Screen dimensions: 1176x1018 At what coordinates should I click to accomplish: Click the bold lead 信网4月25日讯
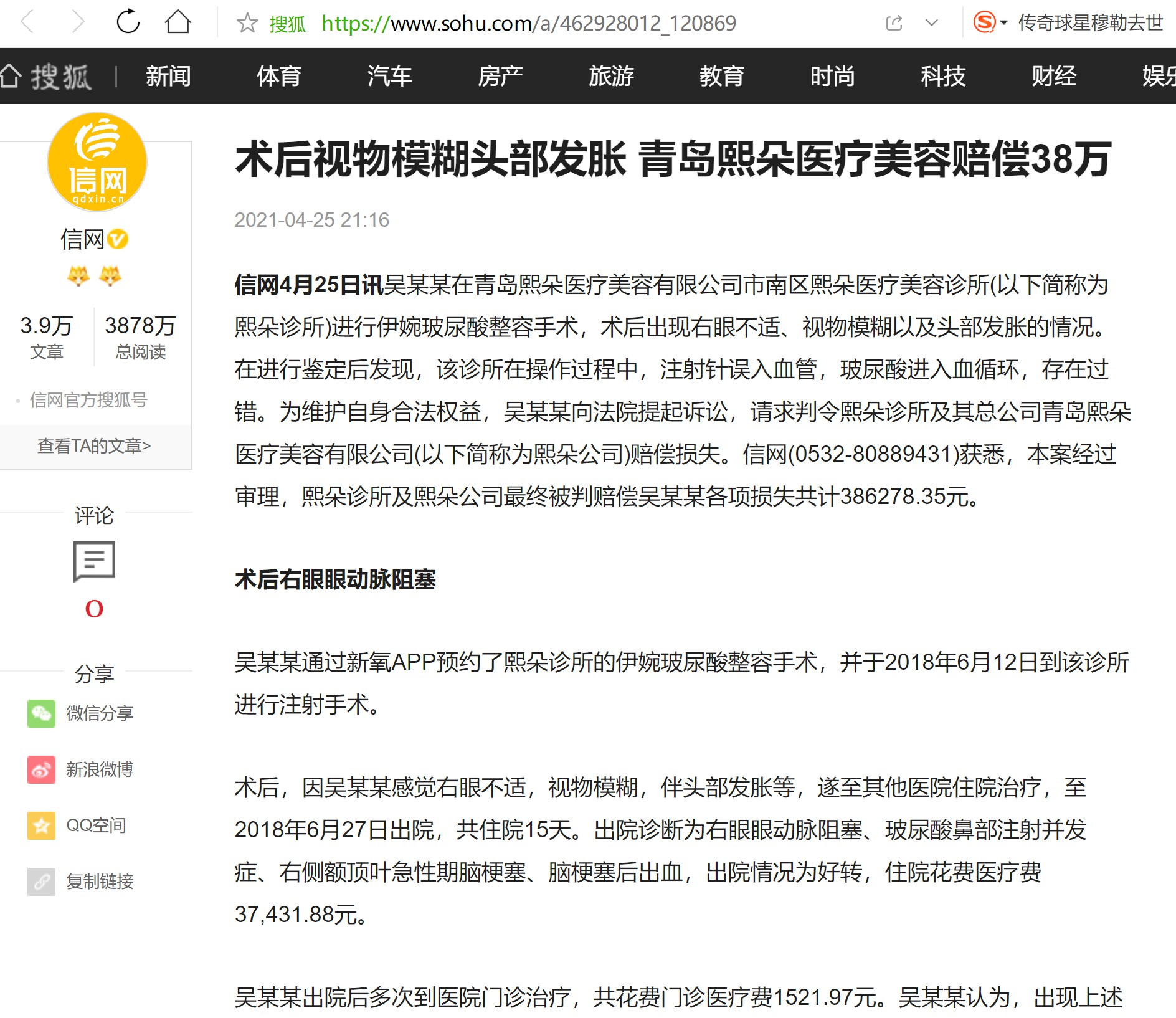[309, 285]
